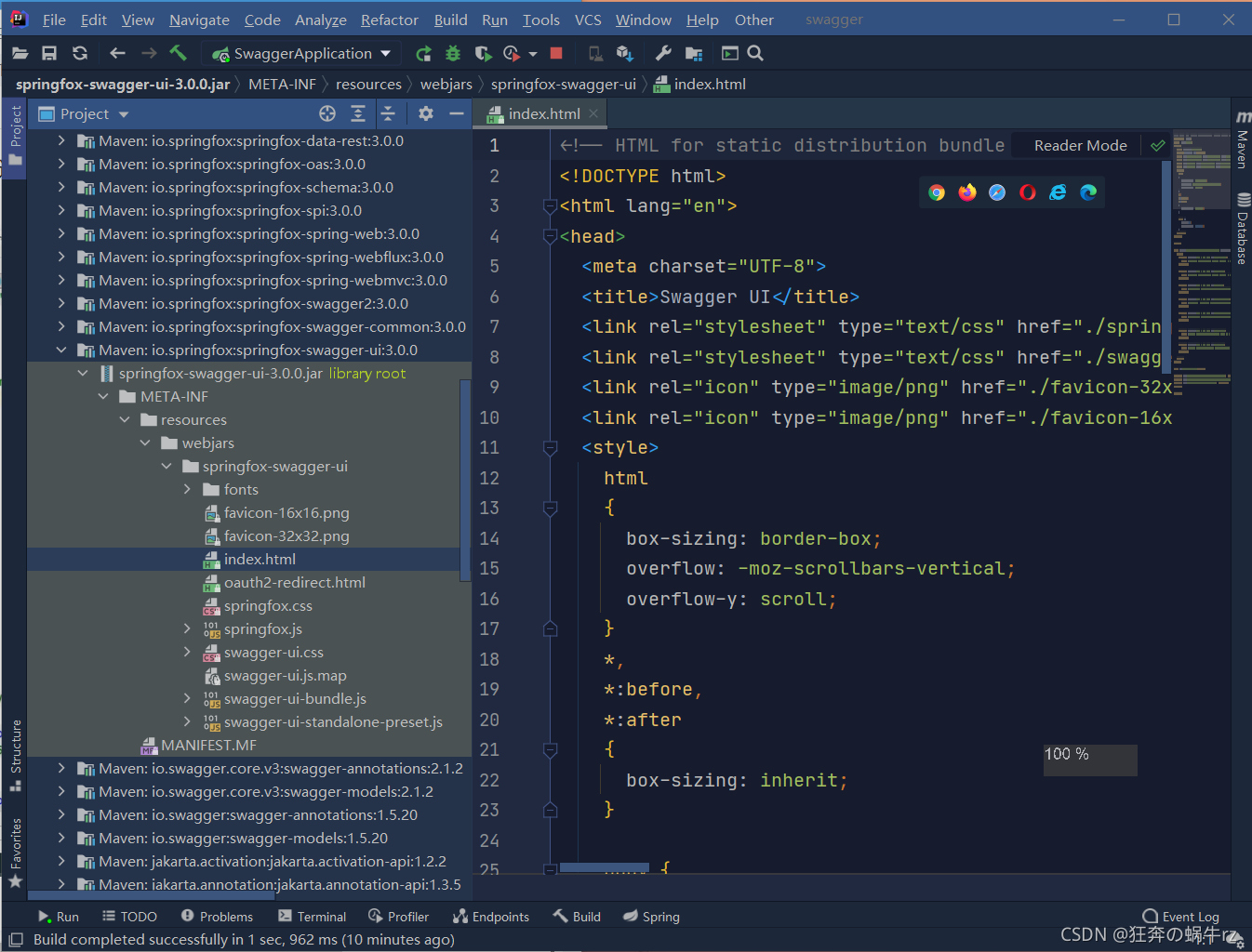Hide the Project panel with minus
Viewport: 1252px width, 952px height.
(457, 113)
